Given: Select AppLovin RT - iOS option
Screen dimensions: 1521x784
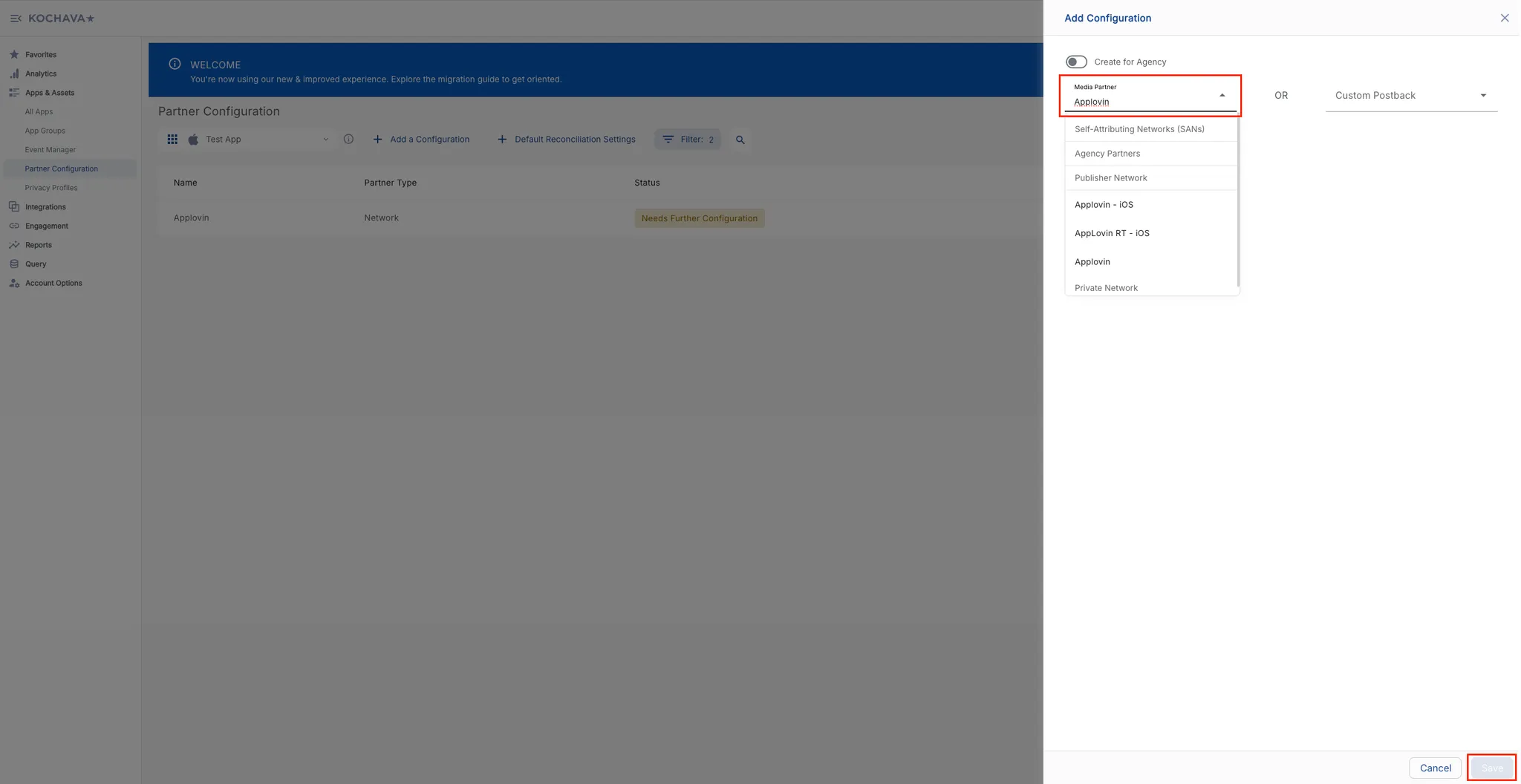Looking at the screenshot, I should pos(1151,233).
